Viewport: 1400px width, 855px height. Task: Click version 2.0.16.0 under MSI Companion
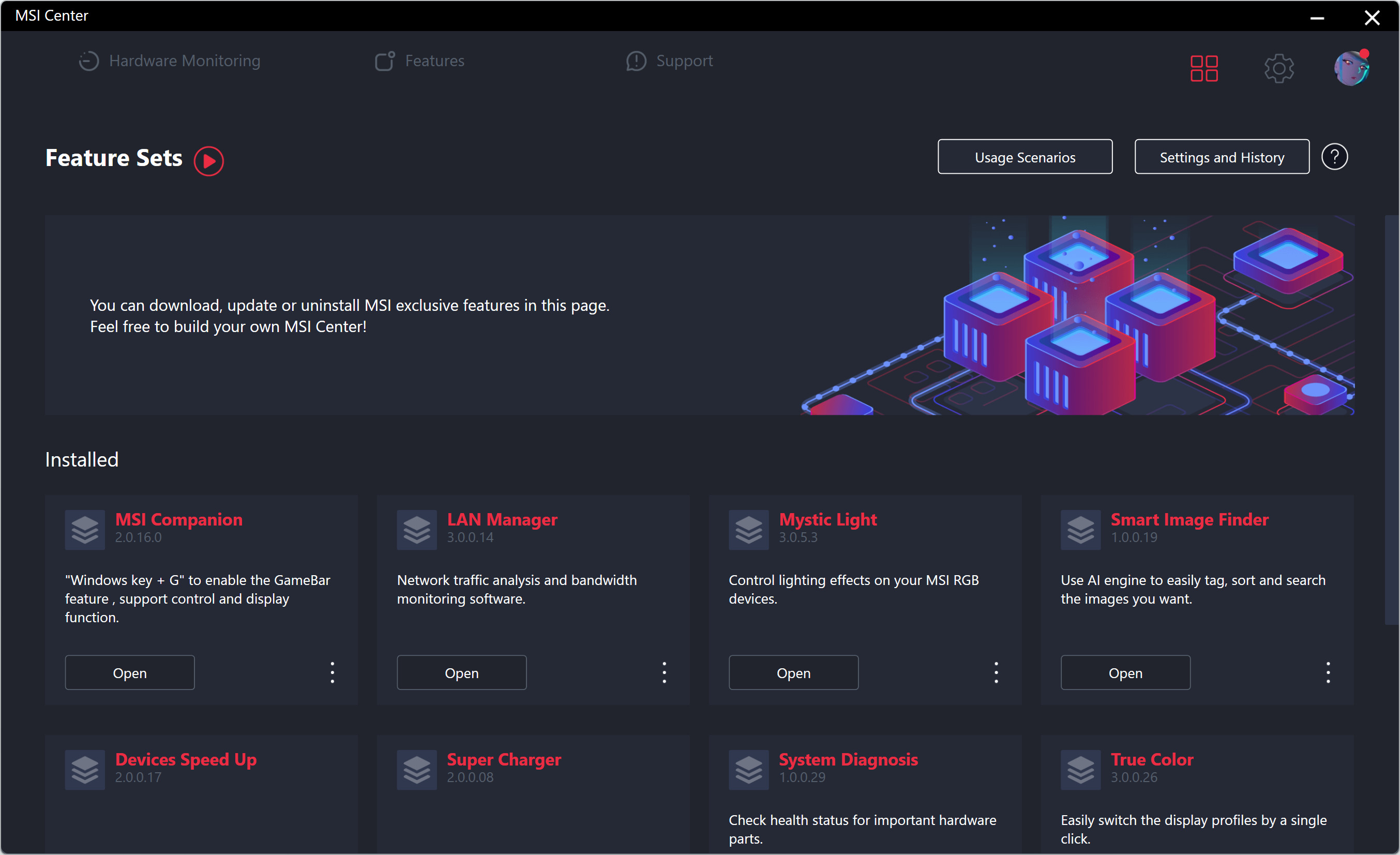(138, 537)
